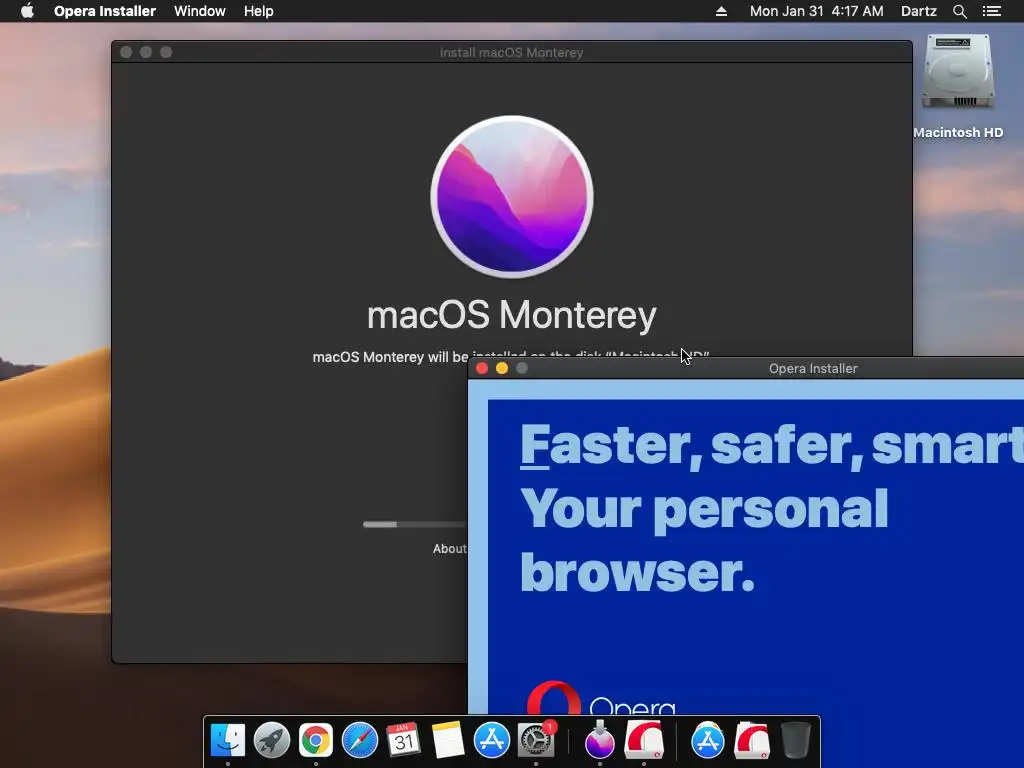Image resolution: width=1024 pixels, height=768 pixels.
Task: Close the Opera Installer window
Action: pyautogui.click(x=482, y=368)
